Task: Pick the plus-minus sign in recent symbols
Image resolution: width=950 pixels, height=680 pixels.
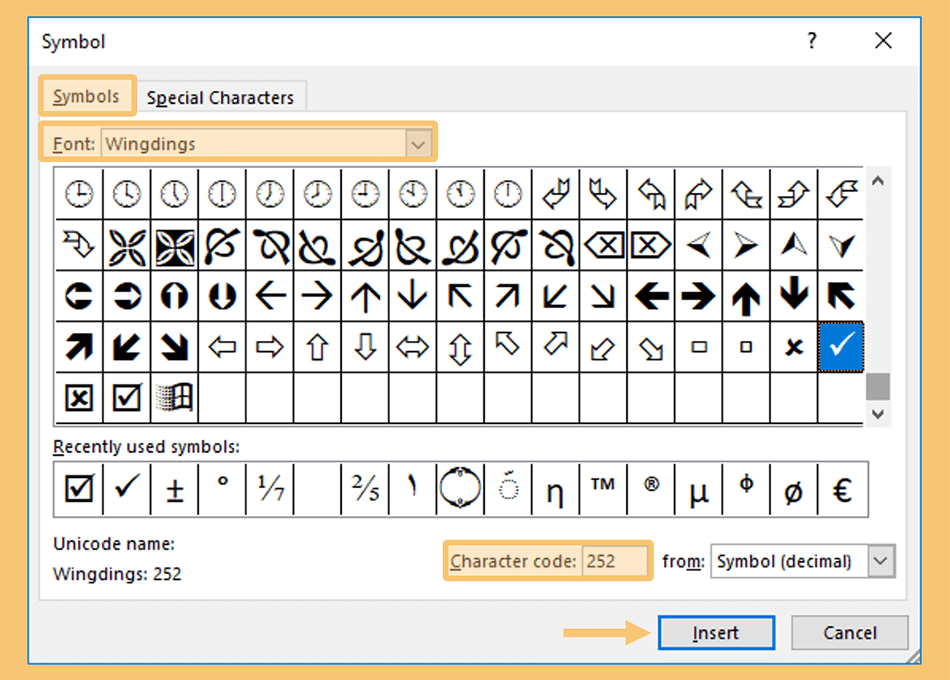Action: pyautogui.click(x=174, y=489)
